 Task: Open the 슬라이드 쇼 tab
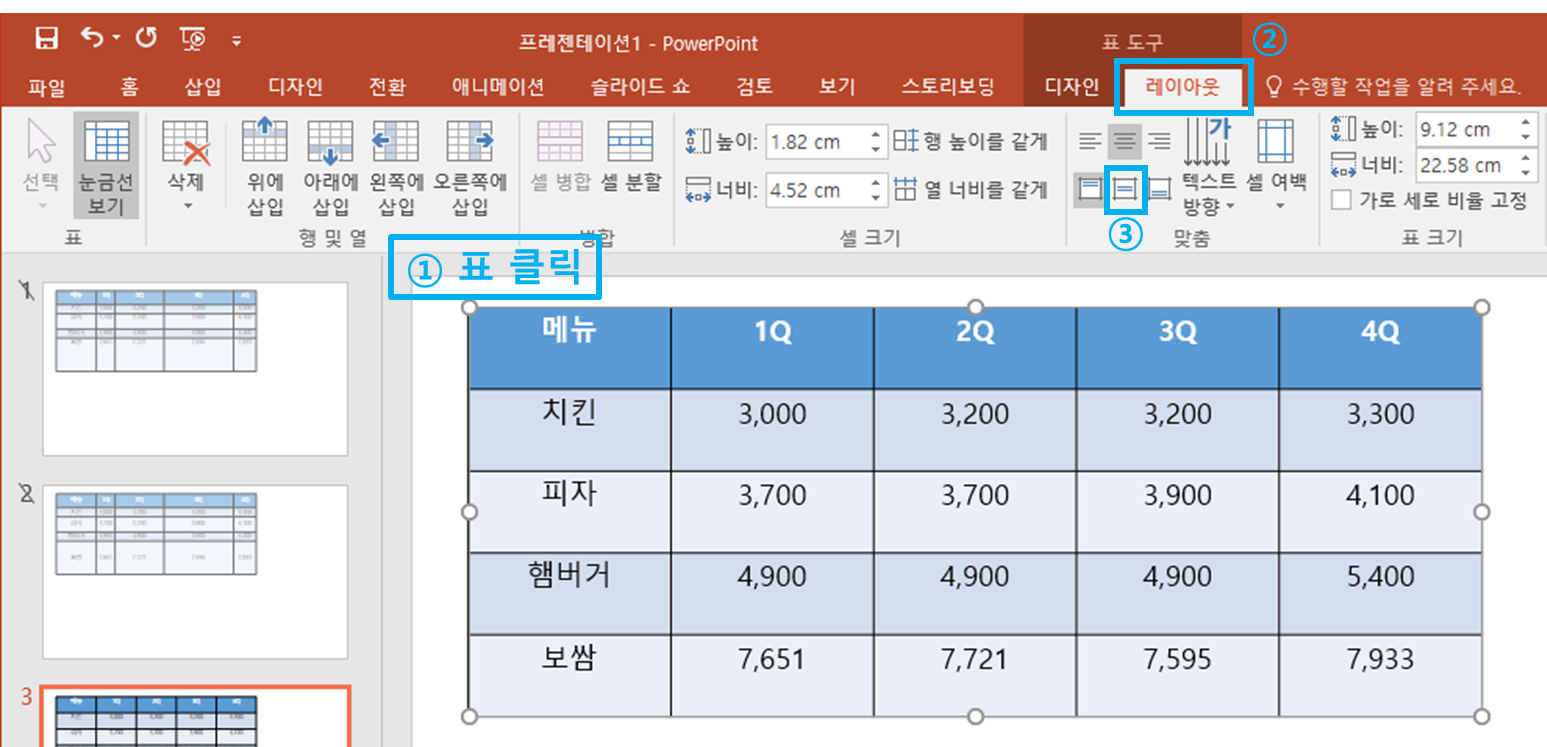(640, 87)
